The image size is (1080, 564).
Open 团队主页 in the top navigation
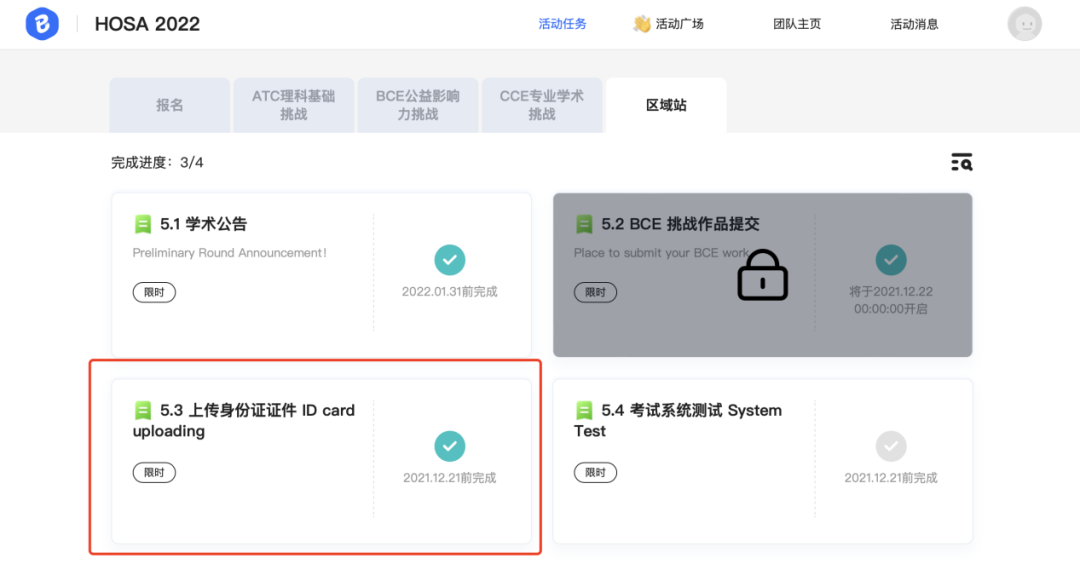pos(797,24)
